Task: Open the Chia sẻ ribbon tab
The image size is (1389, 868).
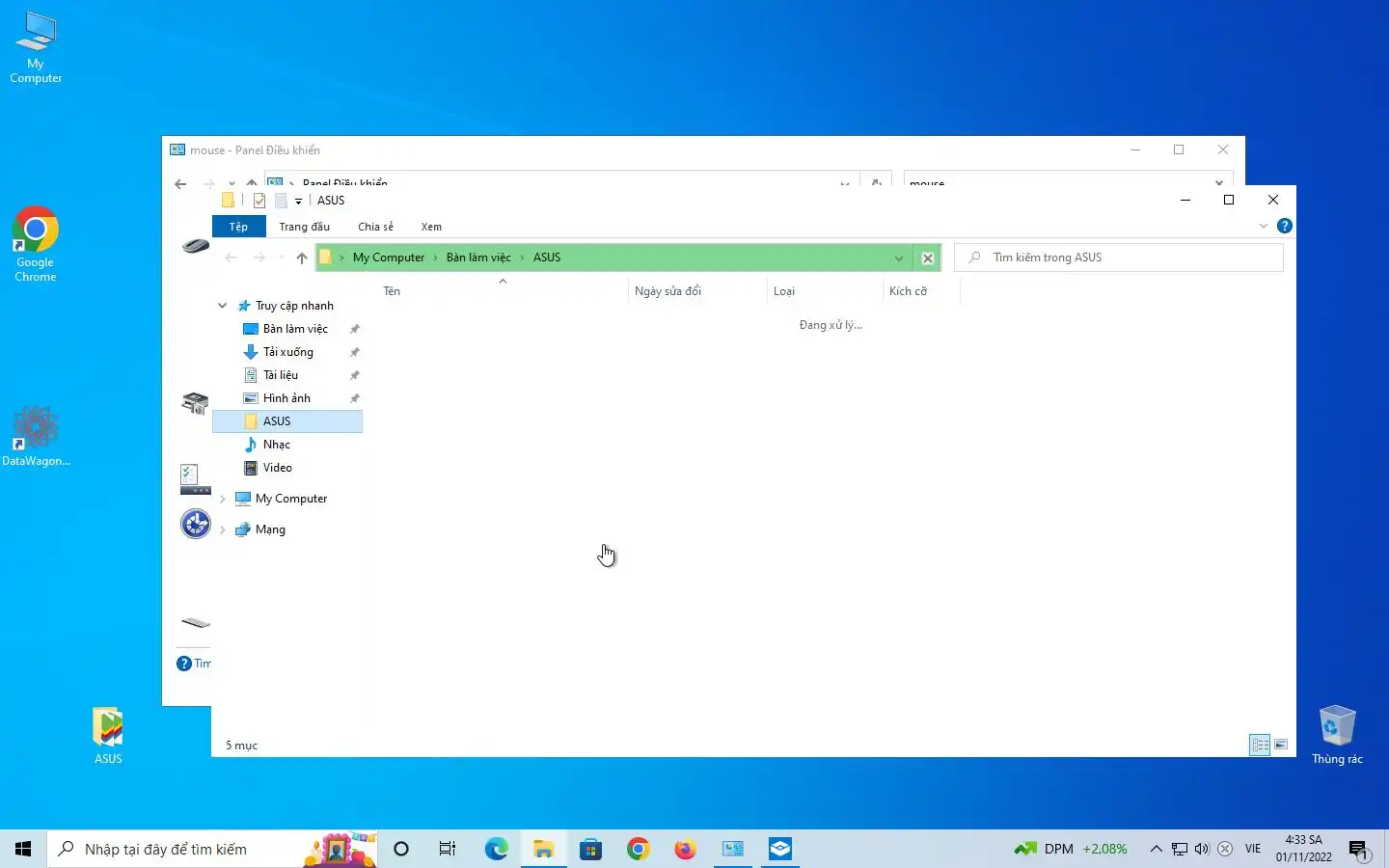Action: click(375, 227)
